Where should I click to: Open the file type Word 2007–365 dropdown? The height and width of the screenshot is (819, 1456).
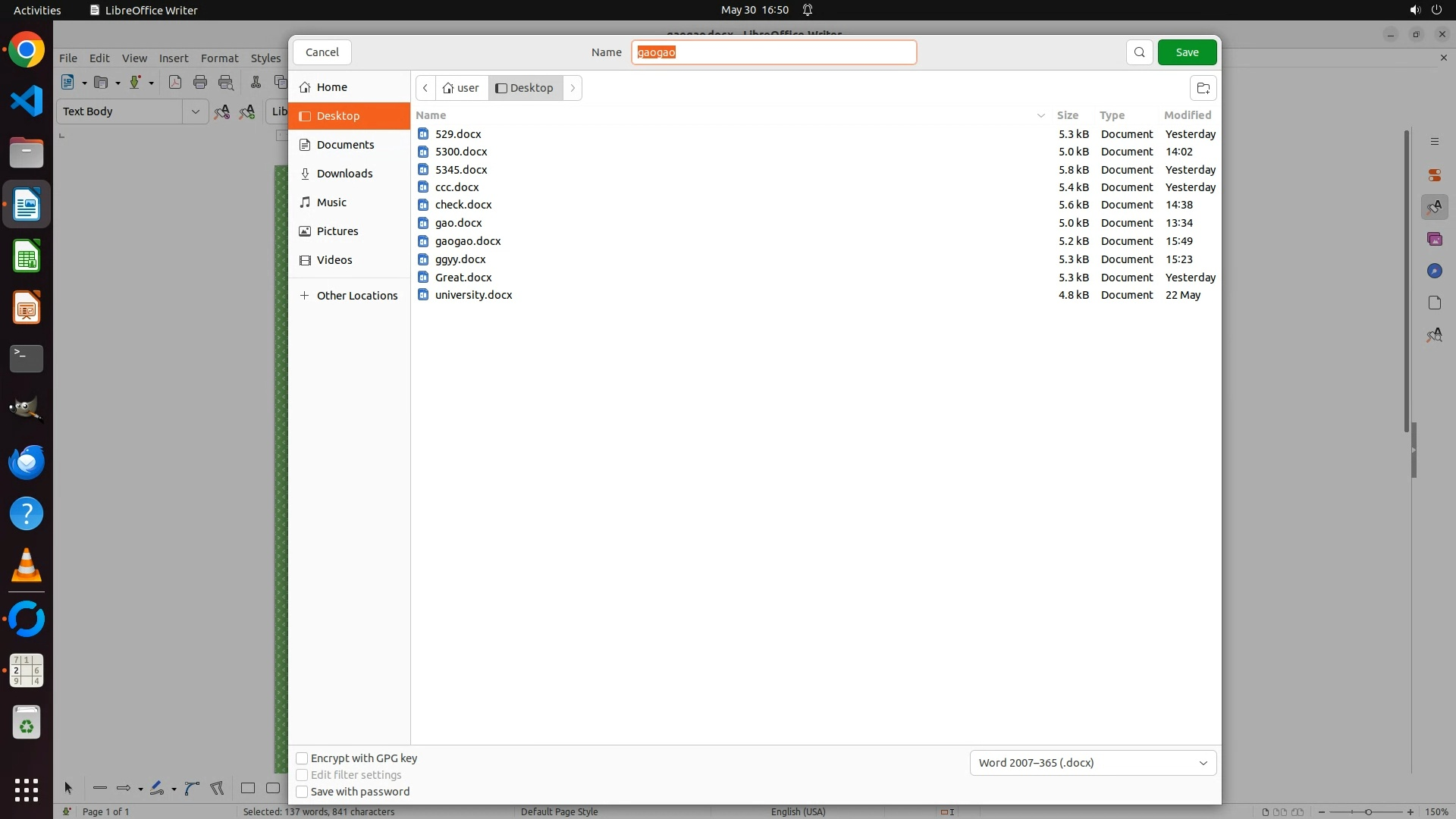click(1093, 763)
